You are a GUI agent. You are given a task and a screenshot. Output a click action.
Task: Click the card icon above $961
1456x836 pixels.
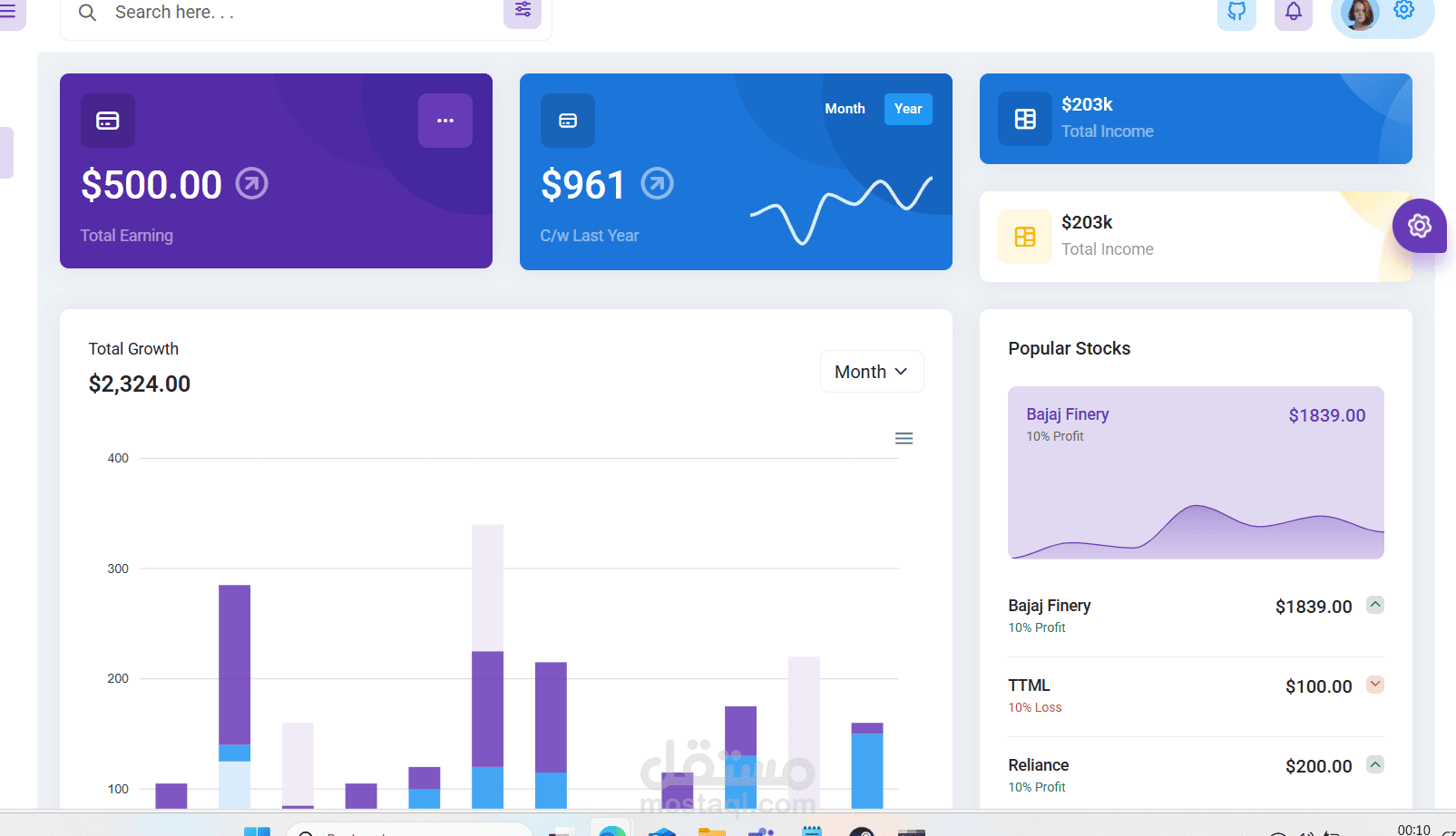point(568,121)
